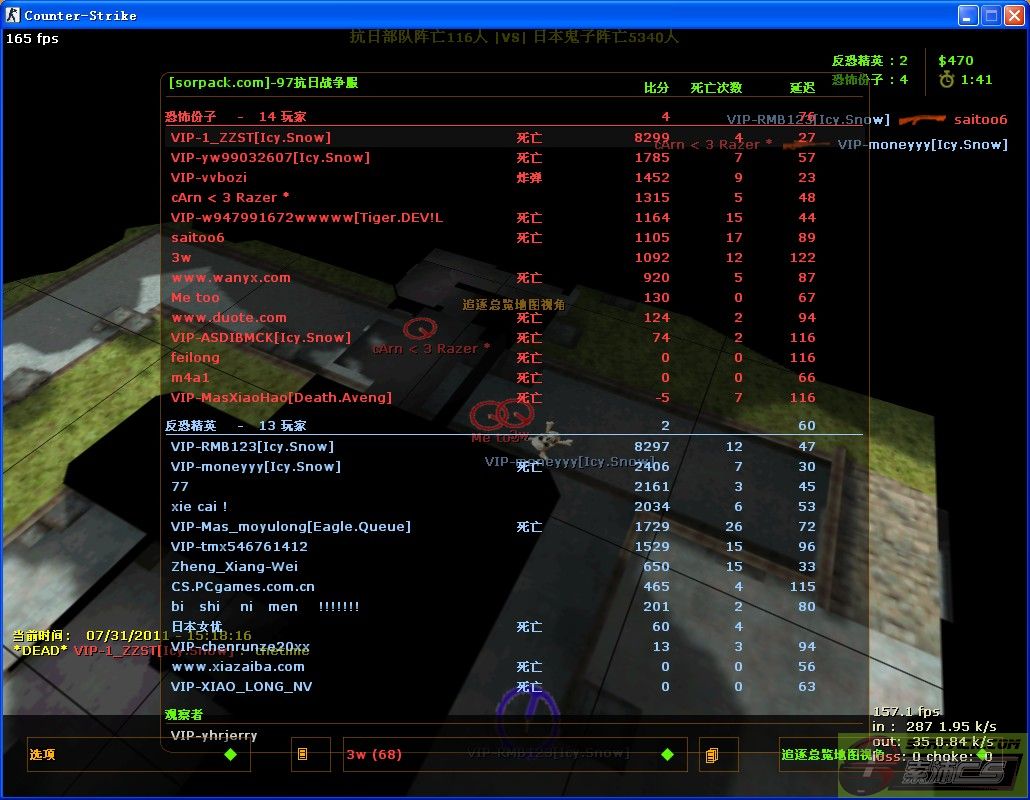Select the VIP-RMB123[Icy.Snow] scoreboard row

tap(252, 447)
